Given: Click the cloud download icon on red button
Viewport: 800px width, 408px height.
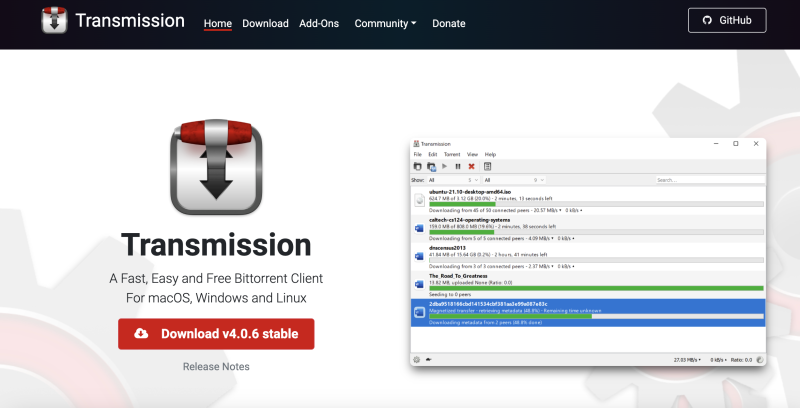Looking at the screenshot, I should 141,334.
